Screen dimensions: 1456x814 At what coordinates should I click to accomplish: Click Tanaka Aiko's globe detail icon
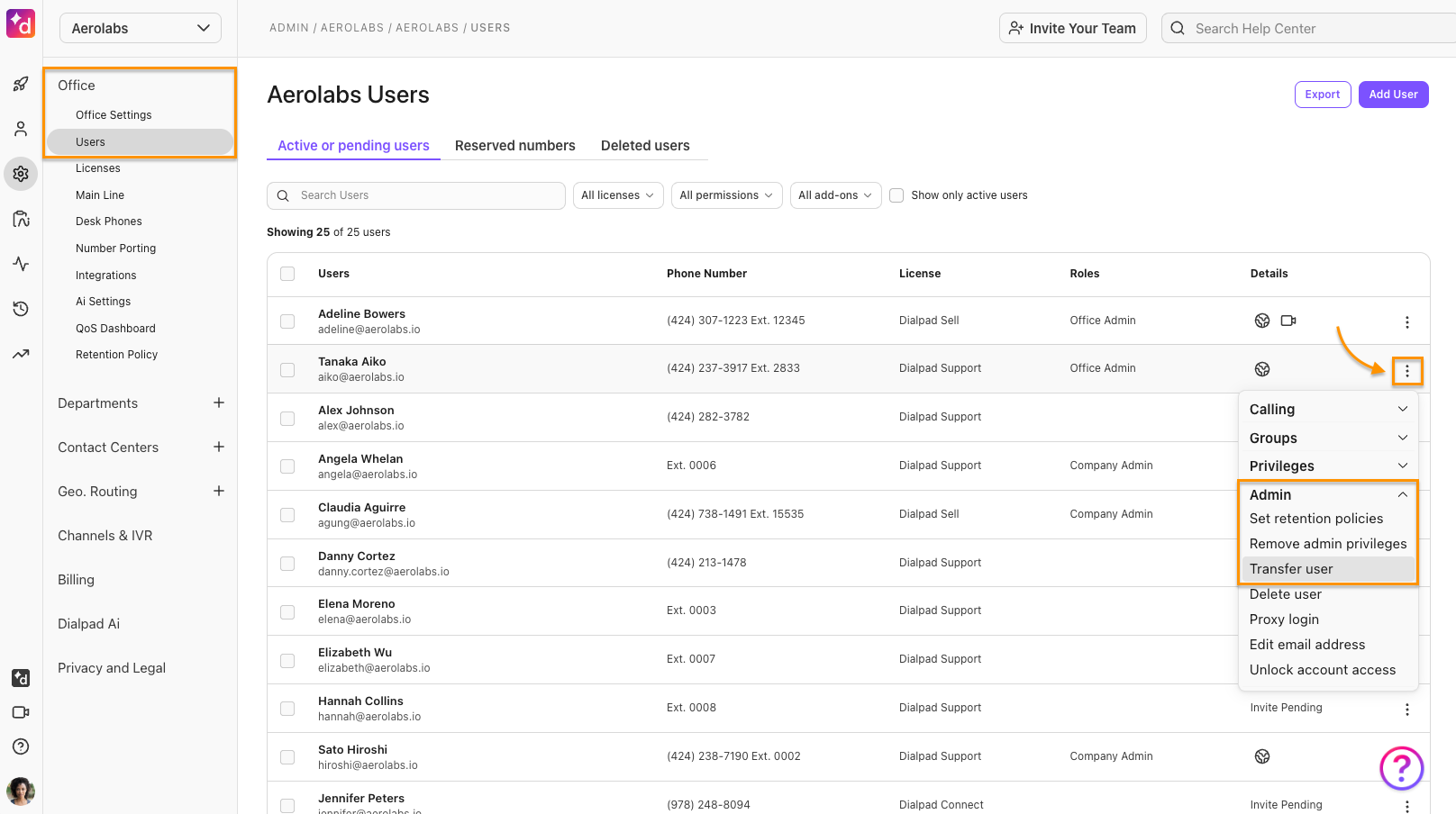[x=1262, y=369]
